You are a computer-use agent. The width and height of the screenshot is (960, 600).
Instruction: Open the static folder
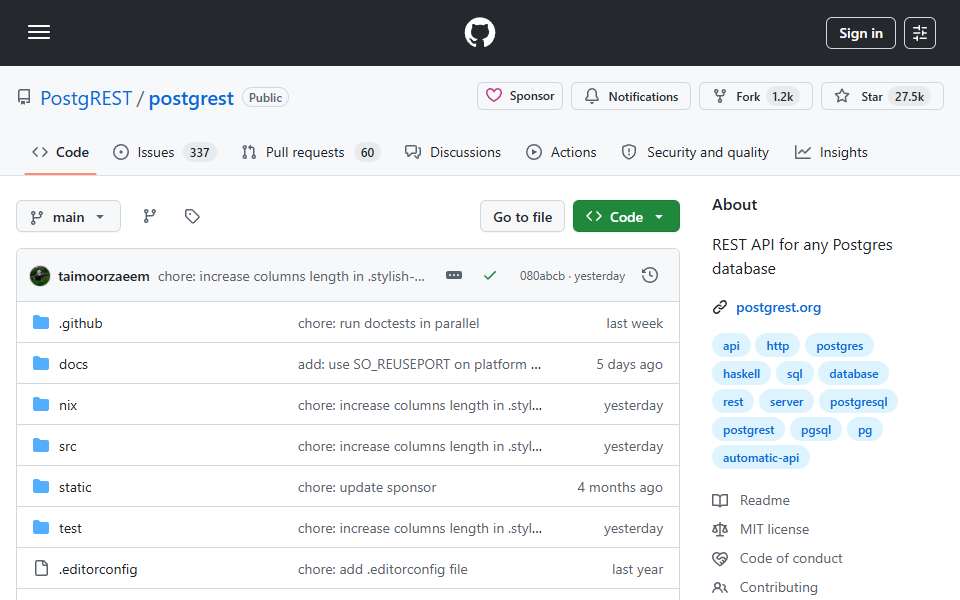coord(75,487)
